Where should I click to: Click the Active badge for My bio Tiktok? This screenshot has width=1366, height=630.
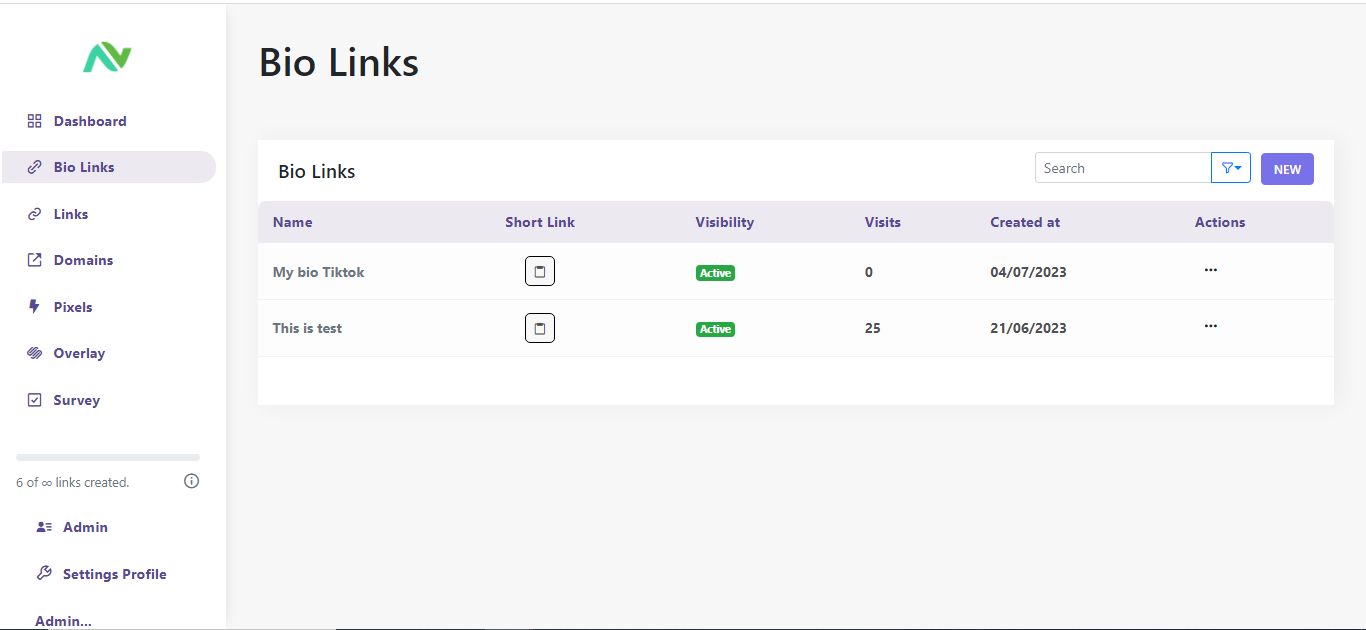pyautogui.click(x=715, y=273)
